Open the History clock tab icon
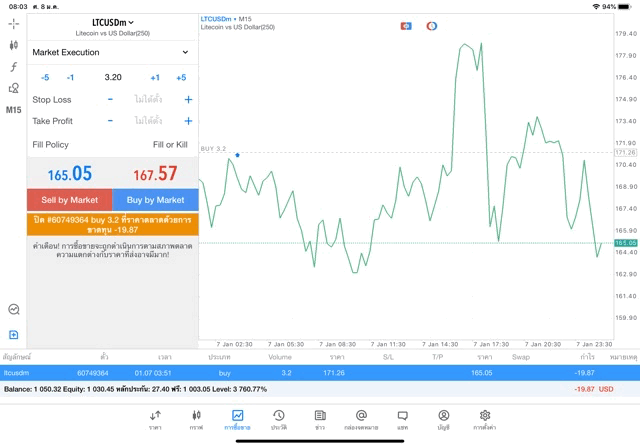Image resolution: width=640 pixels, height=447 pixels. point(279,419)
